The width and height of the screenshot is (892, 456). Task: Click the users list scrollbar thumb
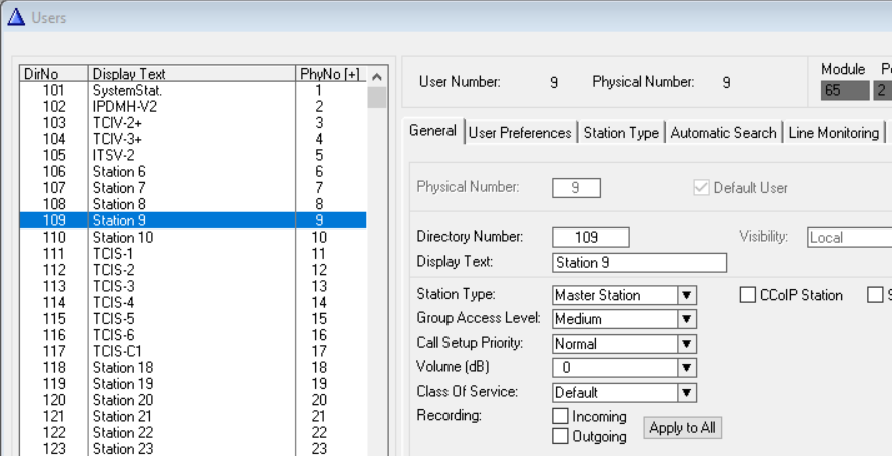pos(377,97)
